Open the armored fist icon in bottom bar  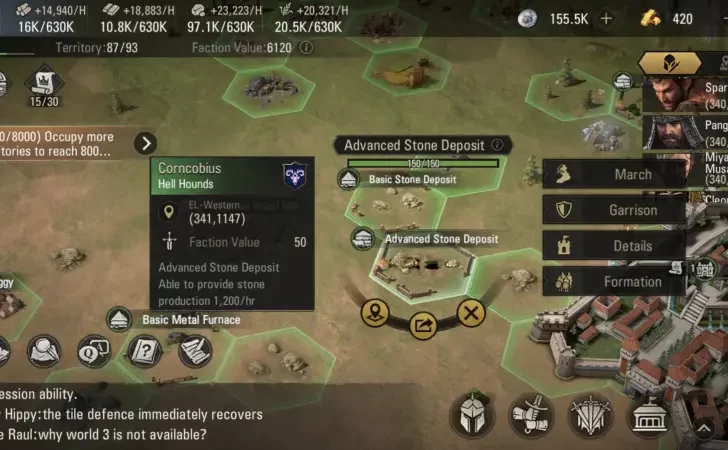tap(532, 416)
